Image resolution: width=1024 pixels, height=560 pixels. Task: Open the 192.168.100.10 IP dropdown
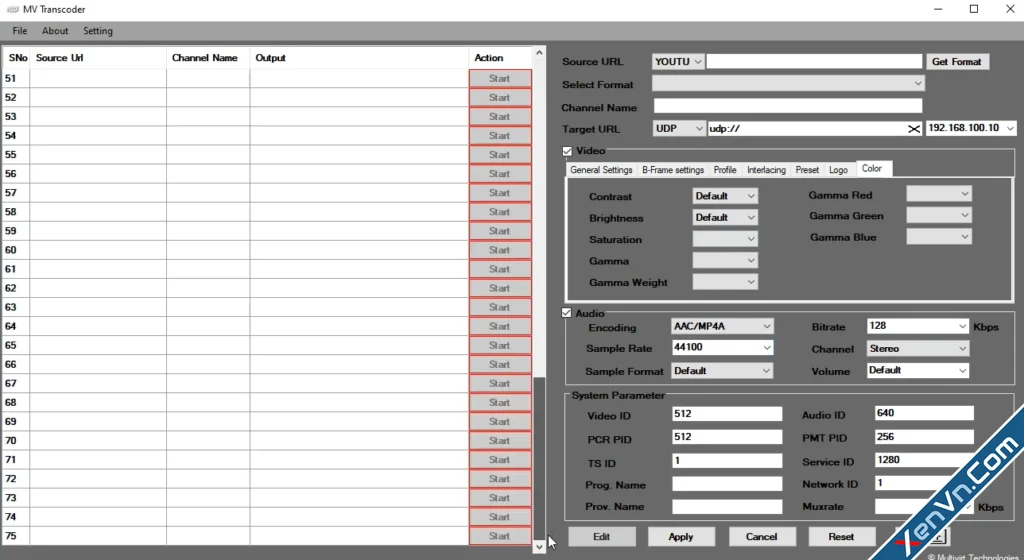pos(971,128)
